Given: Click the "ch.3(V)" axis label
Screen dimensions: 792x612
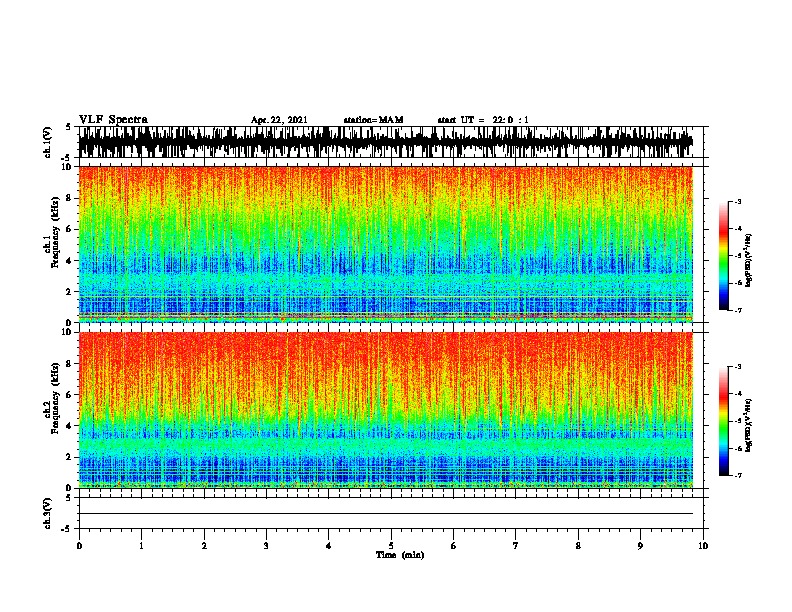Looking at the screenshot, I should click(47, 514).
